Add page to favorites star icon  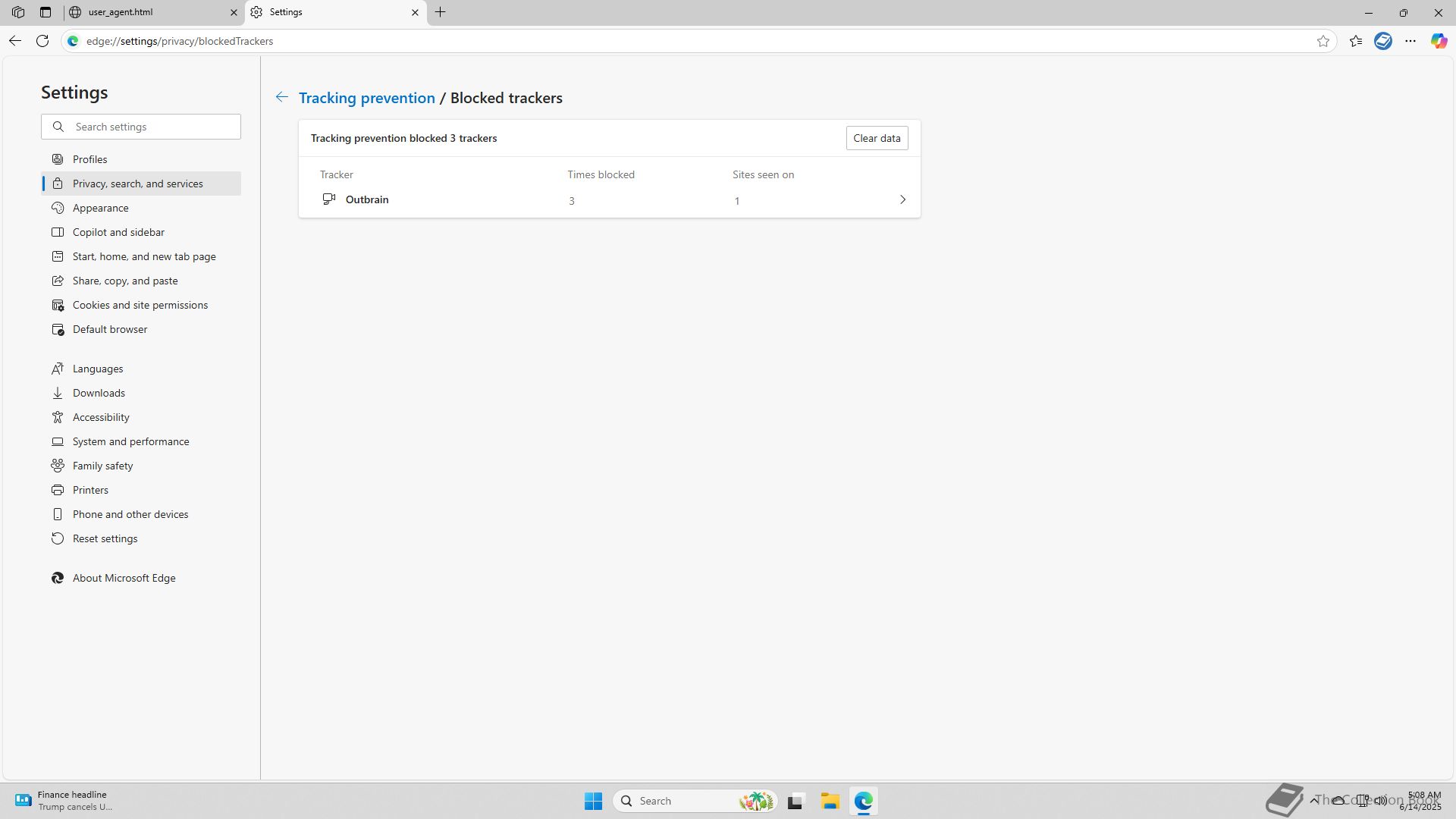click(x=1323, y=41)
